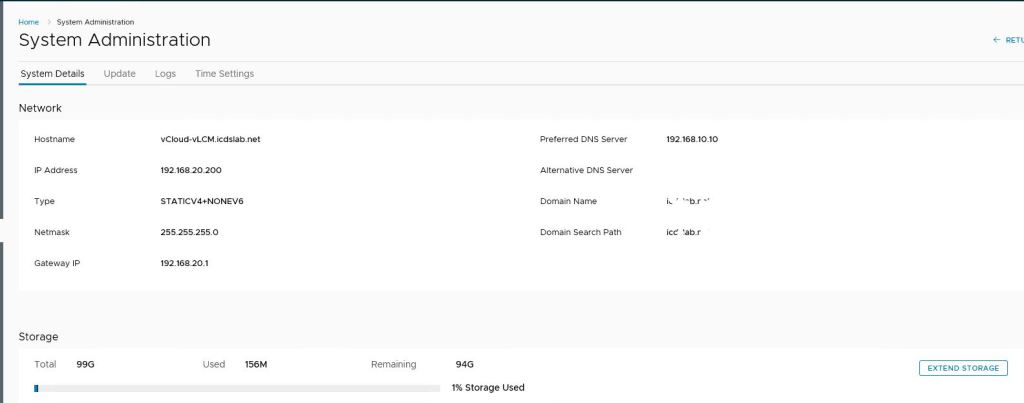Click the left arrow icon beside Return
Image resolution: width=1024 pixels, height=403 pixels.
click(x=996, y=40)
